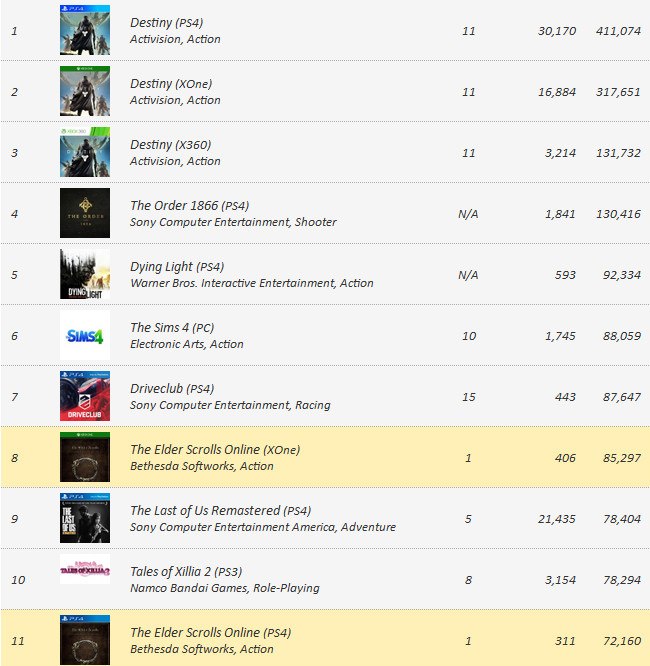
Task: Open the Destiny (PS4) title link
Action: [167, 23]
